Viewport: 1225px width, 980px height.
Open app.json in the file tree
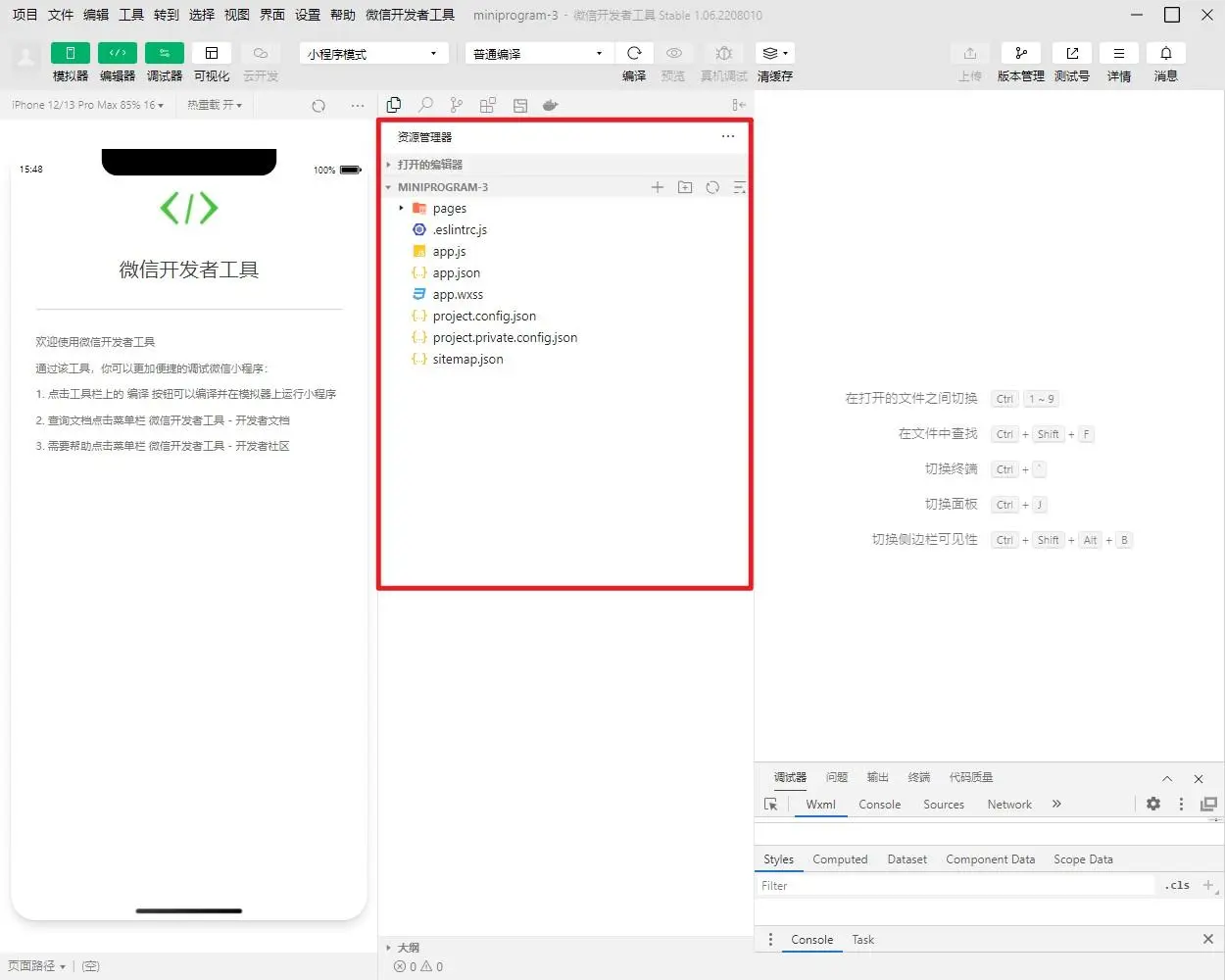(456, 273)
